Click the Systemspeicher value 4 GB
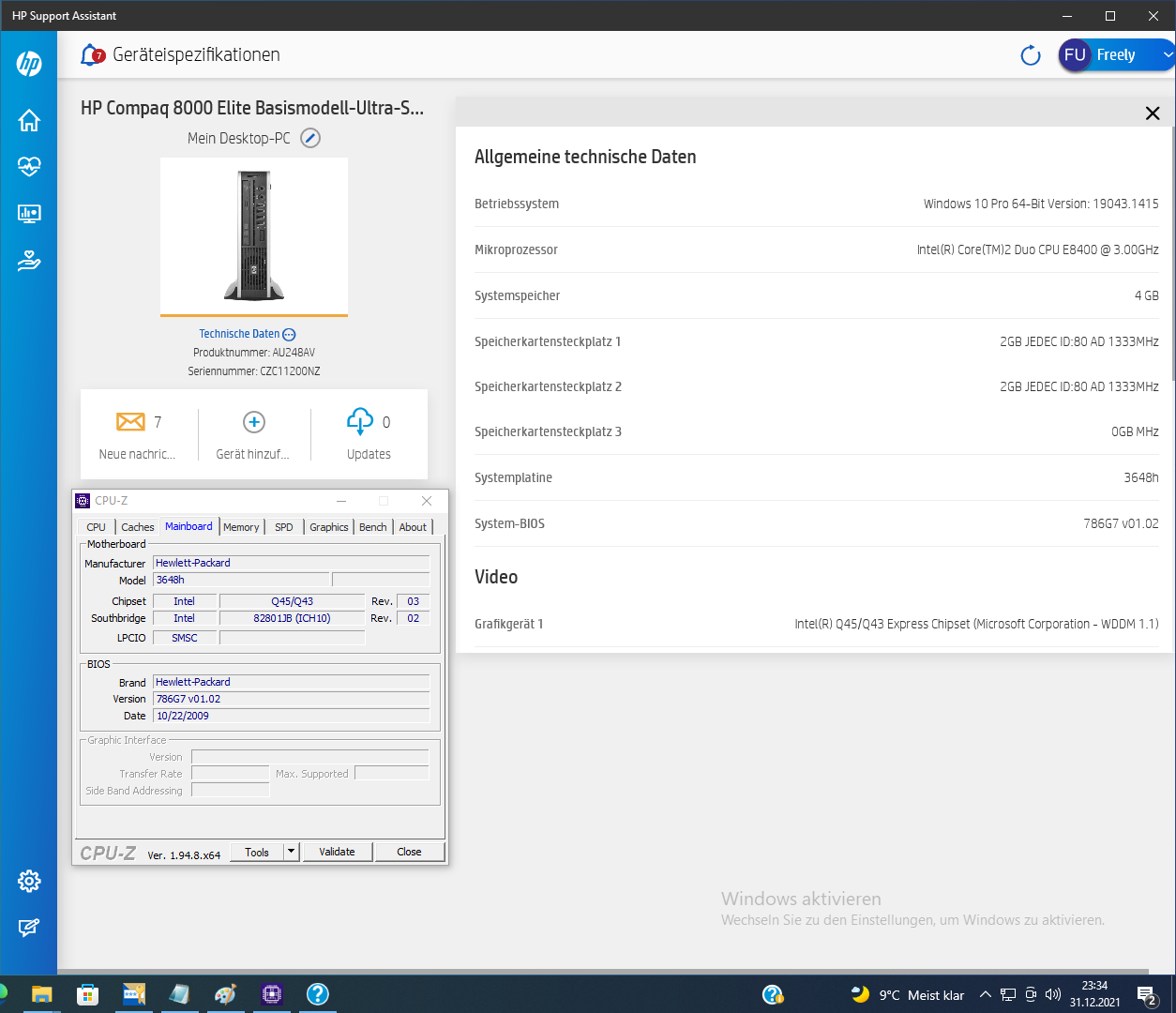 [1146, 295]
